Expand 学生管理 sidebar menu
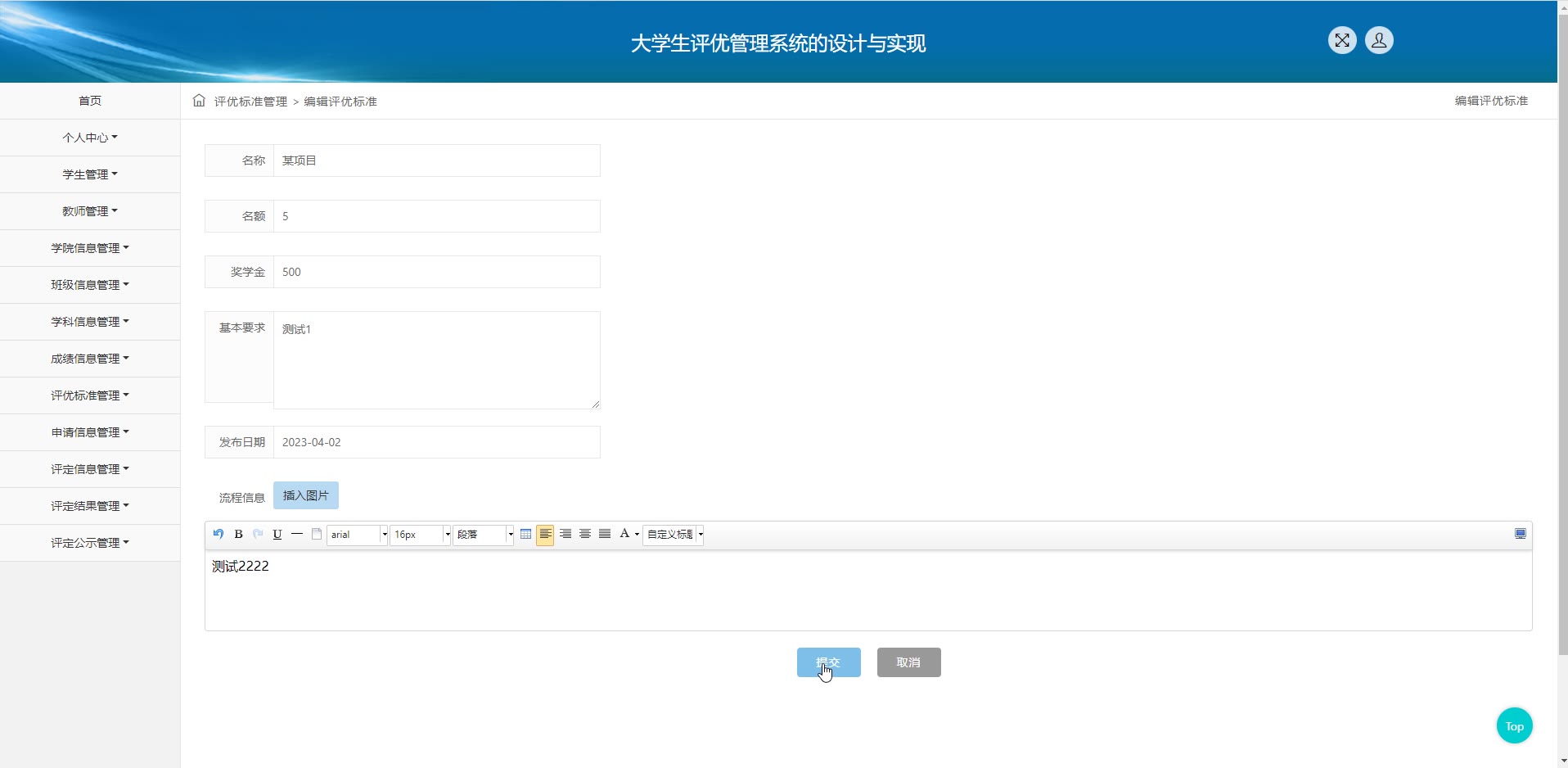The height and width of the screenshot is (768, 1568). 90,174
